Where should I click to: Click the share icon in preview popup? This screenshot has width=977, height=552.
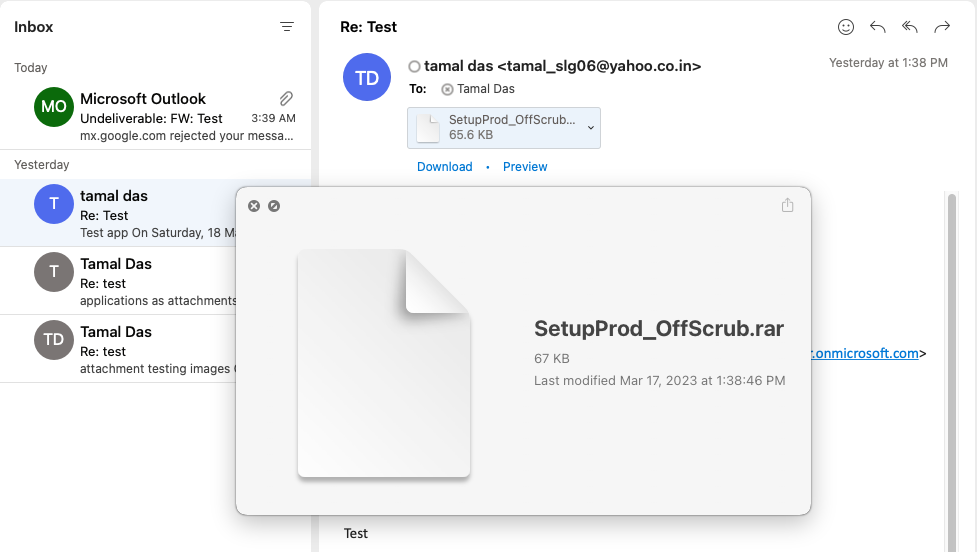(788, 205)
